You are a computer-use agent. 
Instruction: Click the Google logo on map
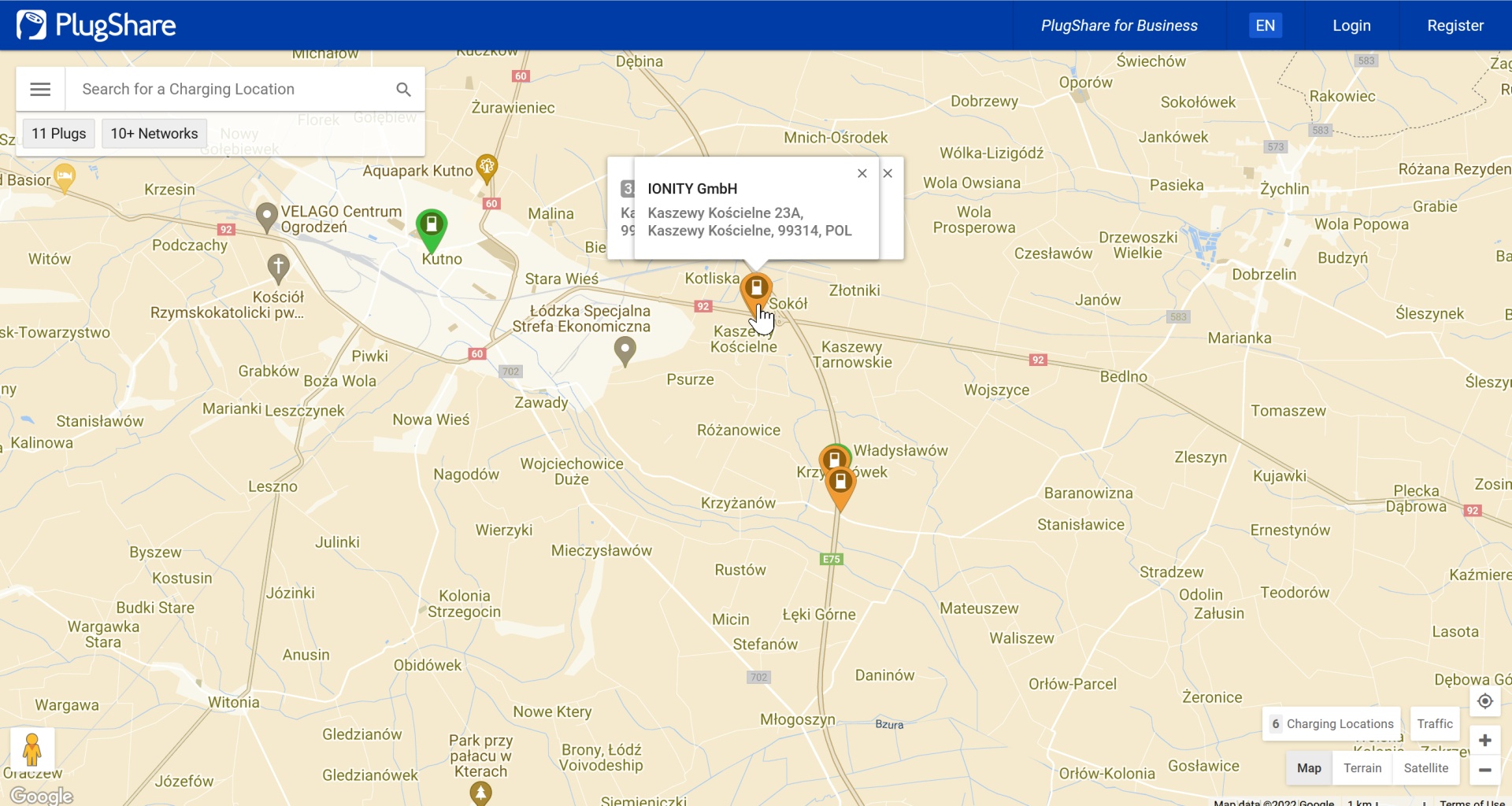tap(42, 795)
